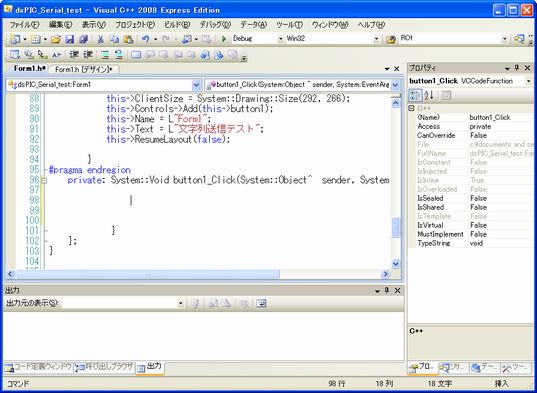
Task: Switch to the Form1.h [デザイン] tab
Action: [x=84, y=69]
